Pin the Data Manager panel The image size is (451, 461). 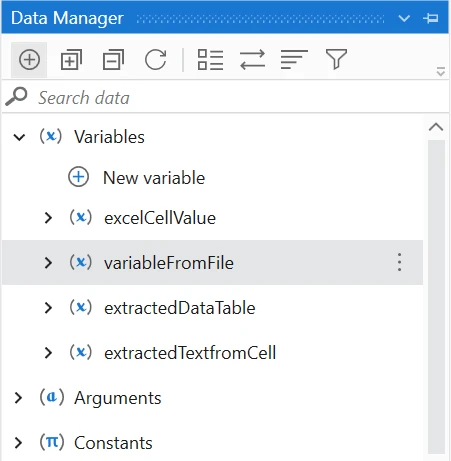431,18
